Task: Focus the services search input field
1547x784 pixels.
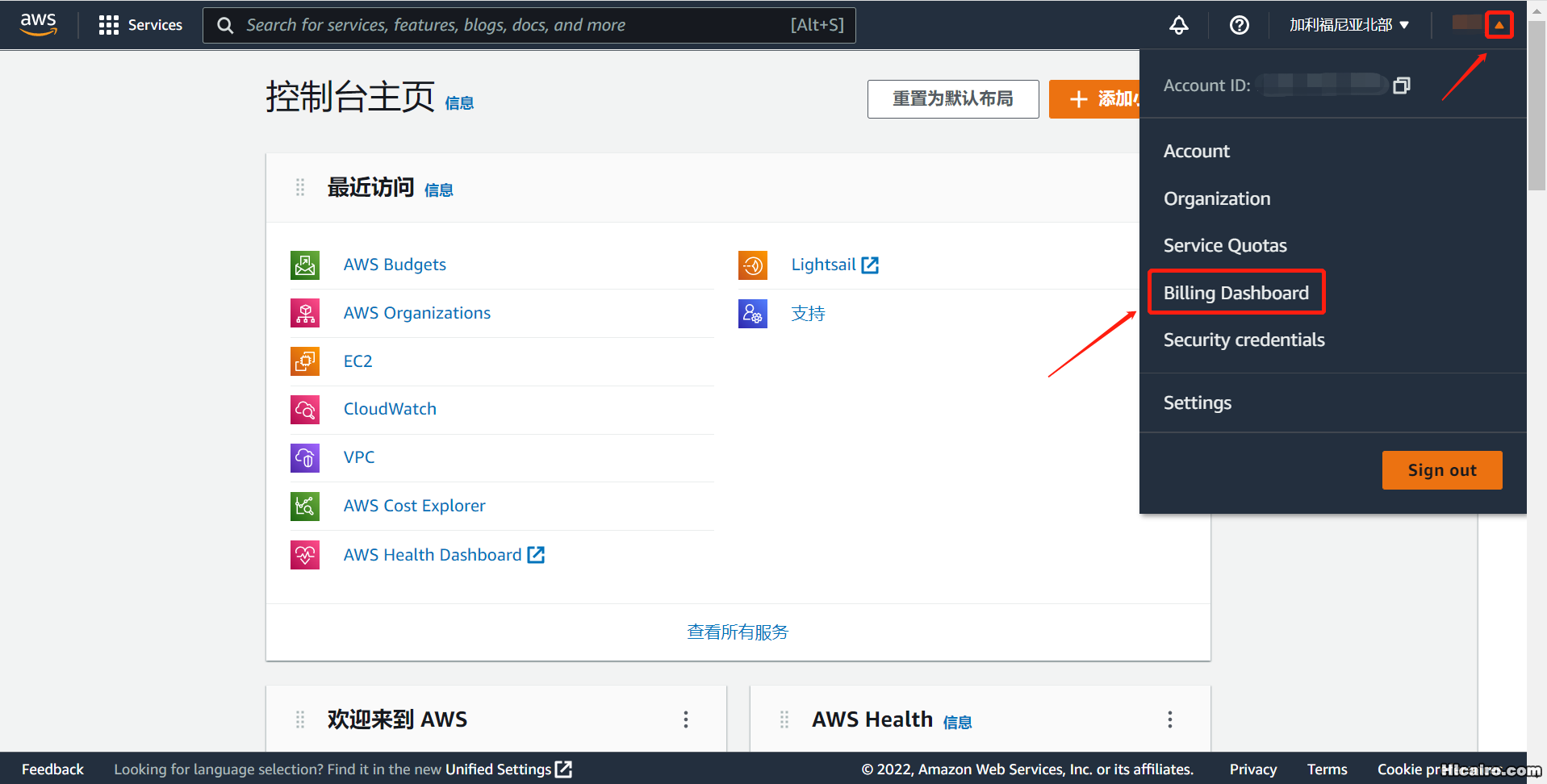Action: click(529, 25)
